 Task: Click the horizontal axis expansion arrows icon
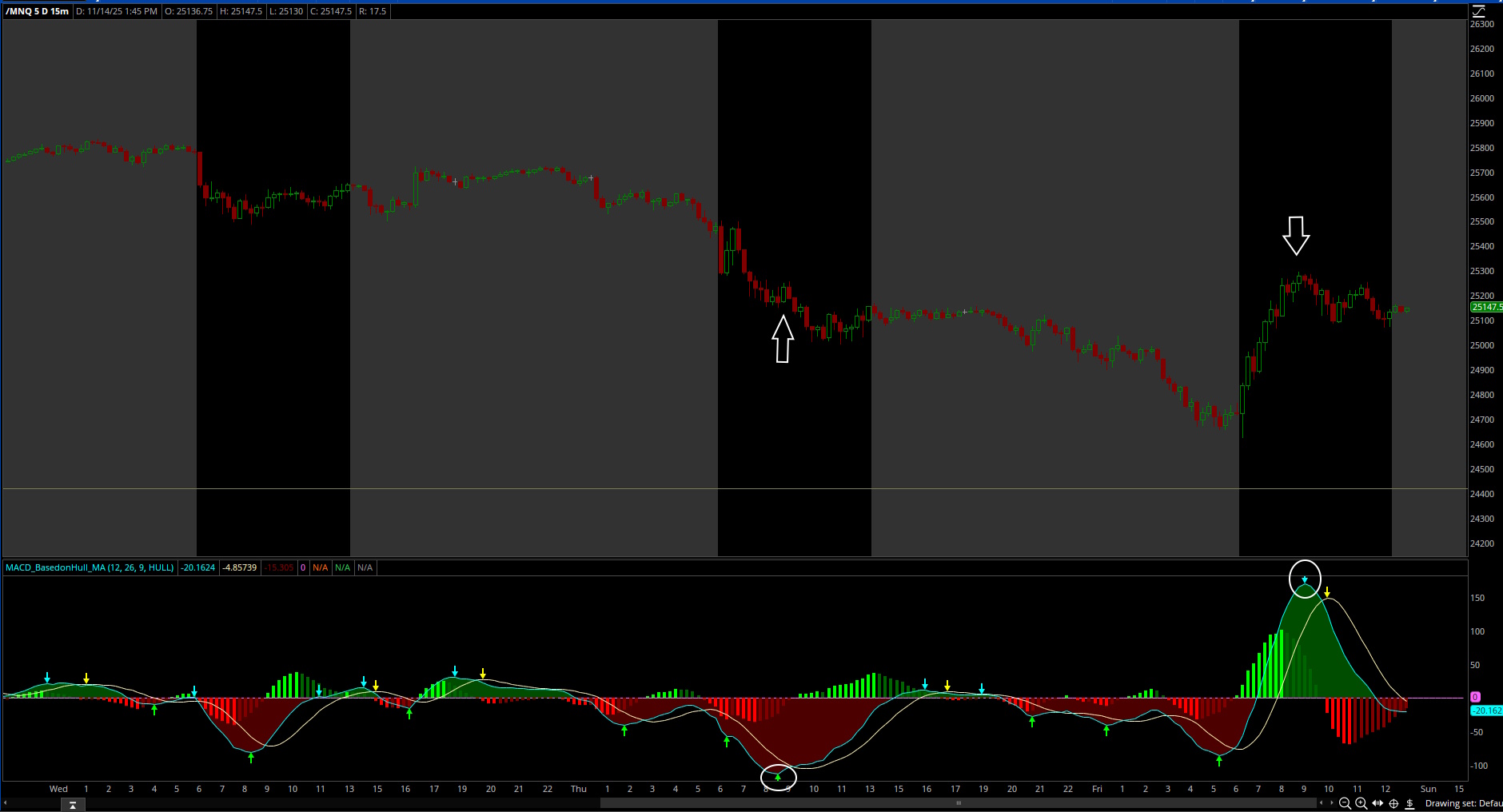[1377, 803]
